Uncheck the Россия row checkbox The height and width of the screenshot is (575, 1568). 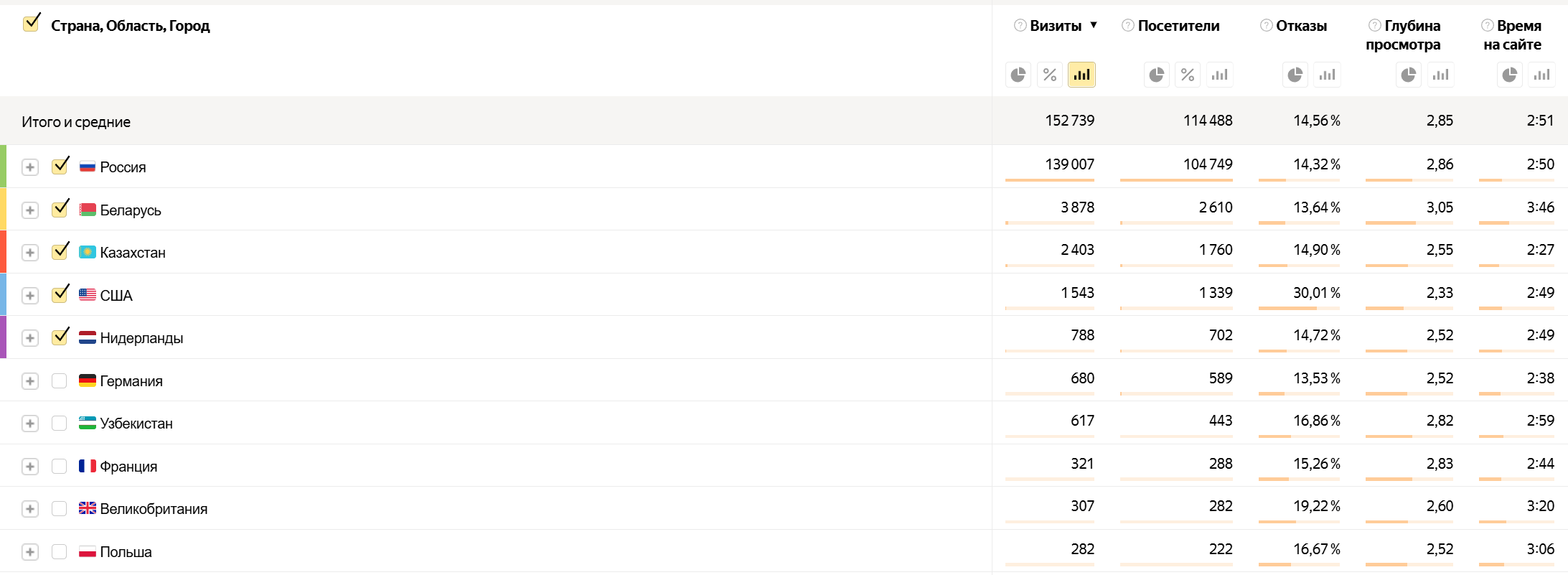[60, 167]
